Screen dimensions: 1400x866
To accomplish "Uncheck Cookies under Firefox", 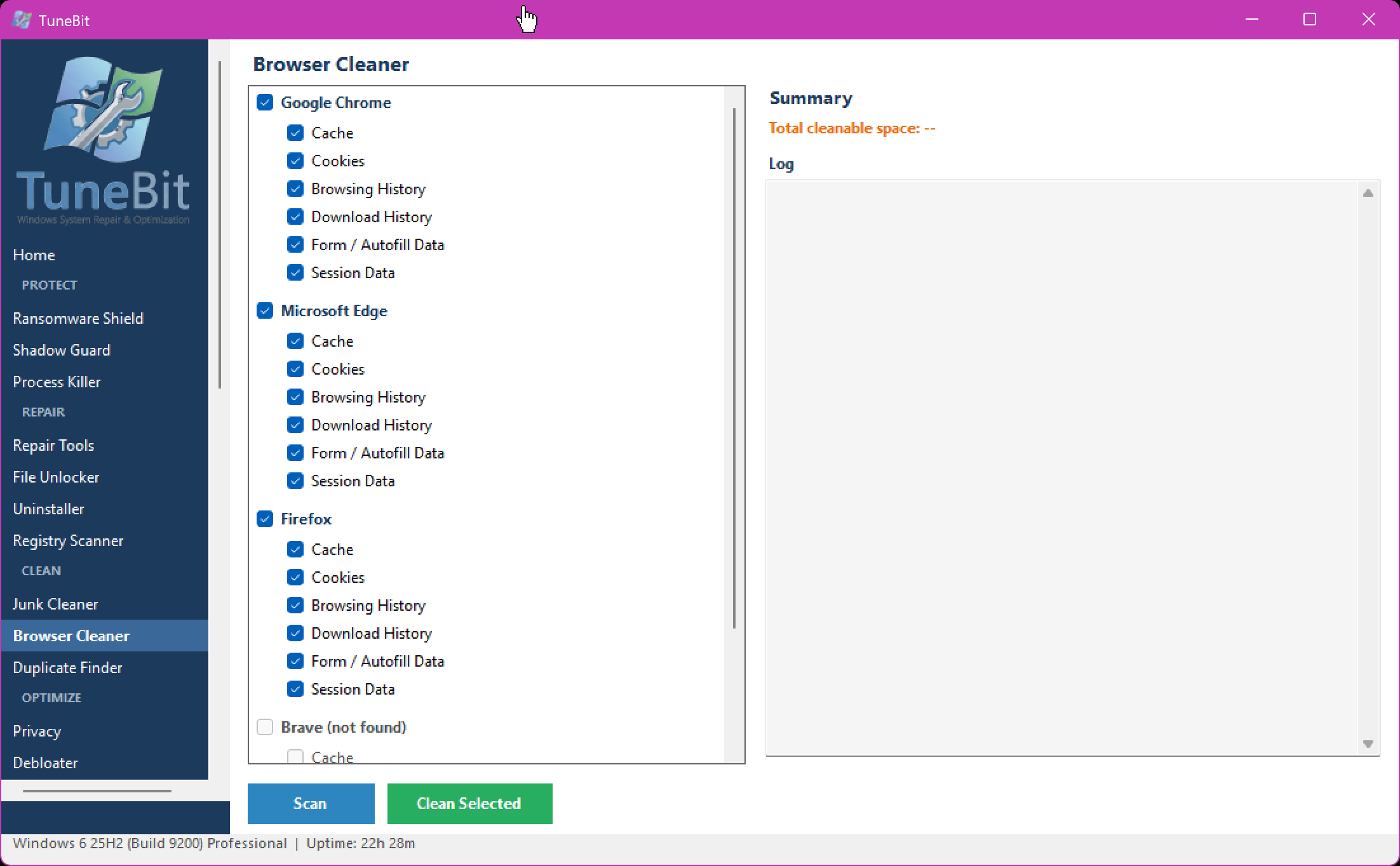I will pyautogui.click(x=295, y=577).
